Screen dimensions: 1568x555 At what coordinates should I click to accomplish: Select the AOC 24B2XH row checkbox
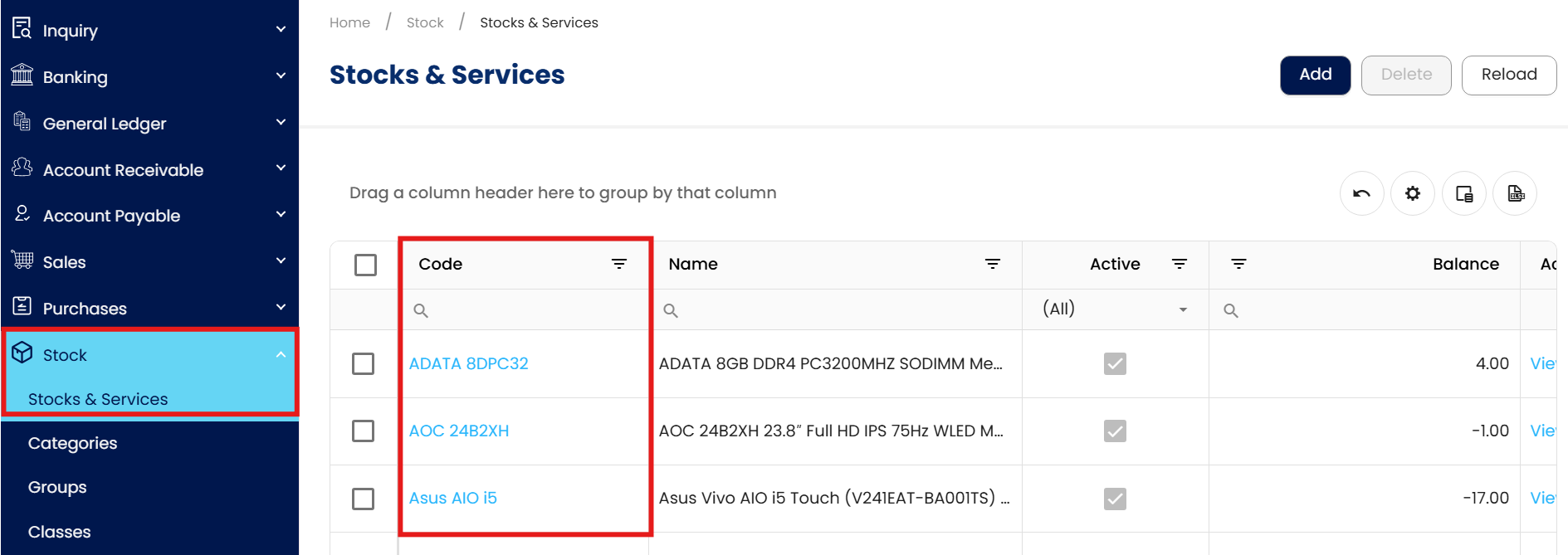pyautogui.click(x=363, y=431)
